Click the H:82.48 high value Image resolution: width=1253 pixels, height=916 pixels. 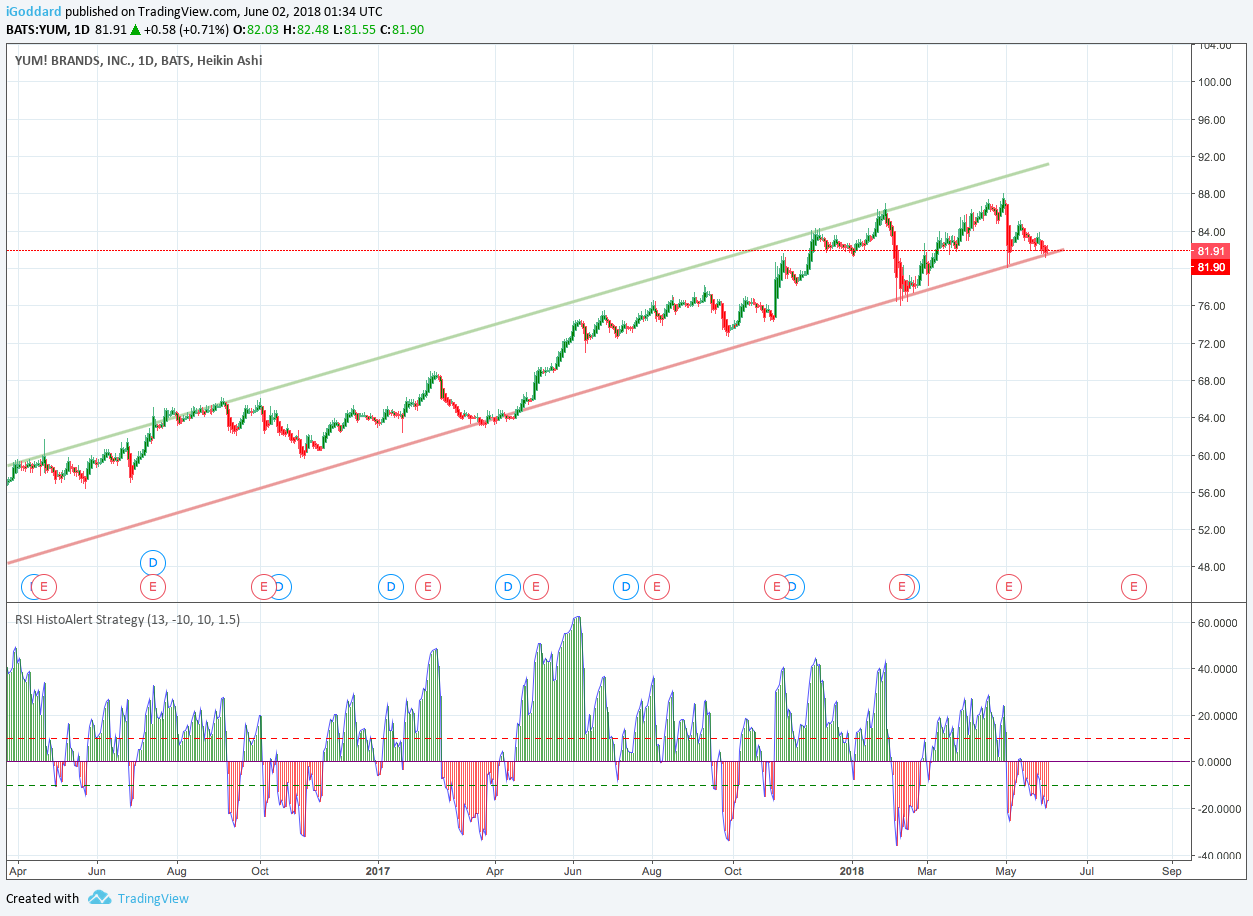[x=307, y=30]
